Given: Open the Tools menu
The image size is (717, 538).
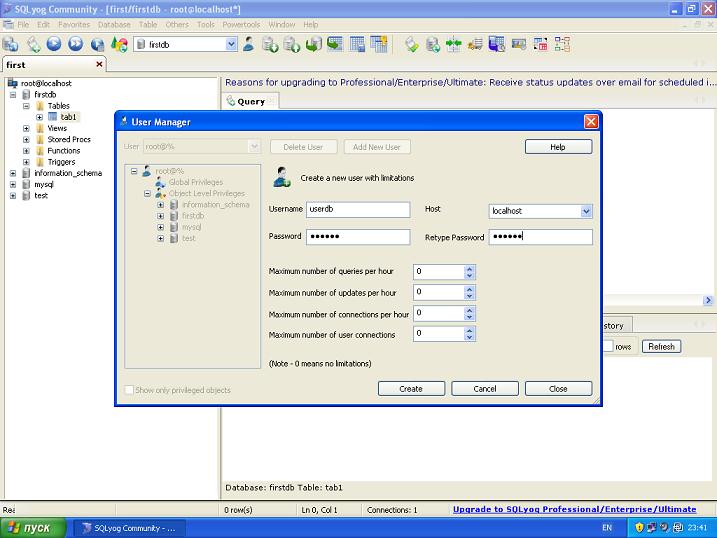Looking at the screenshot, I should (x=205, y=25).
